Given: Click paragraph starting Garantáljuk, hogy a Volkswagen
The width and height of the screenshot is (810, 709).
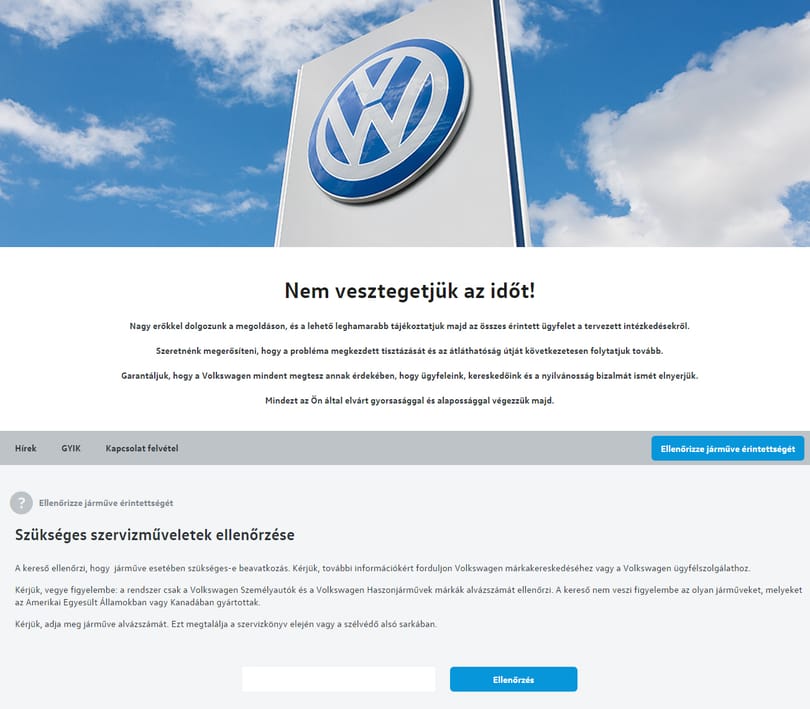Looking at the screenshot, I should (x=410, y=376).
